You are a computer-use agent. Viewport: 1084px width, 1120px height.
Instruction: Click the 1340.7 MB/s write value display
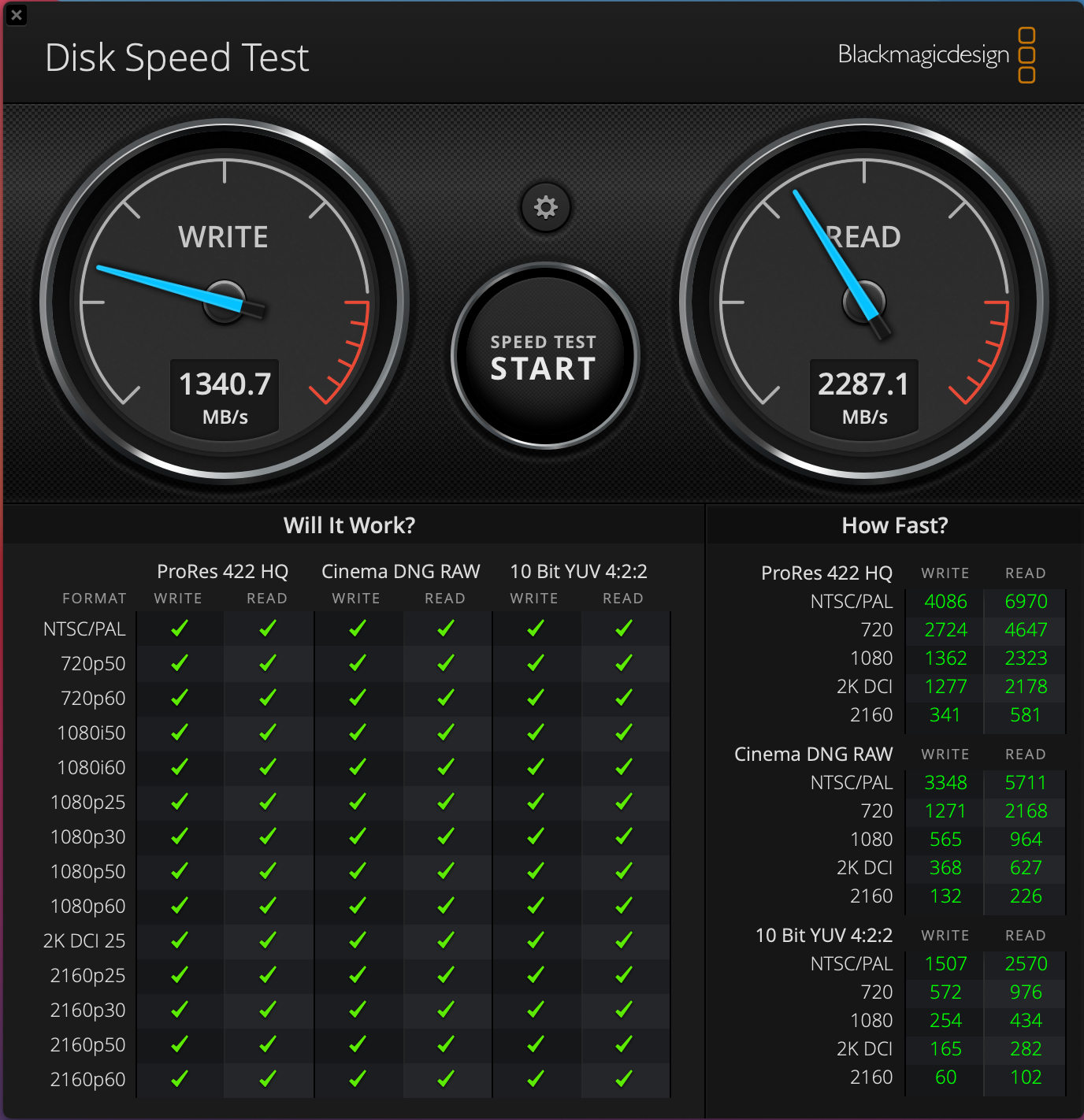click(224, 394)
